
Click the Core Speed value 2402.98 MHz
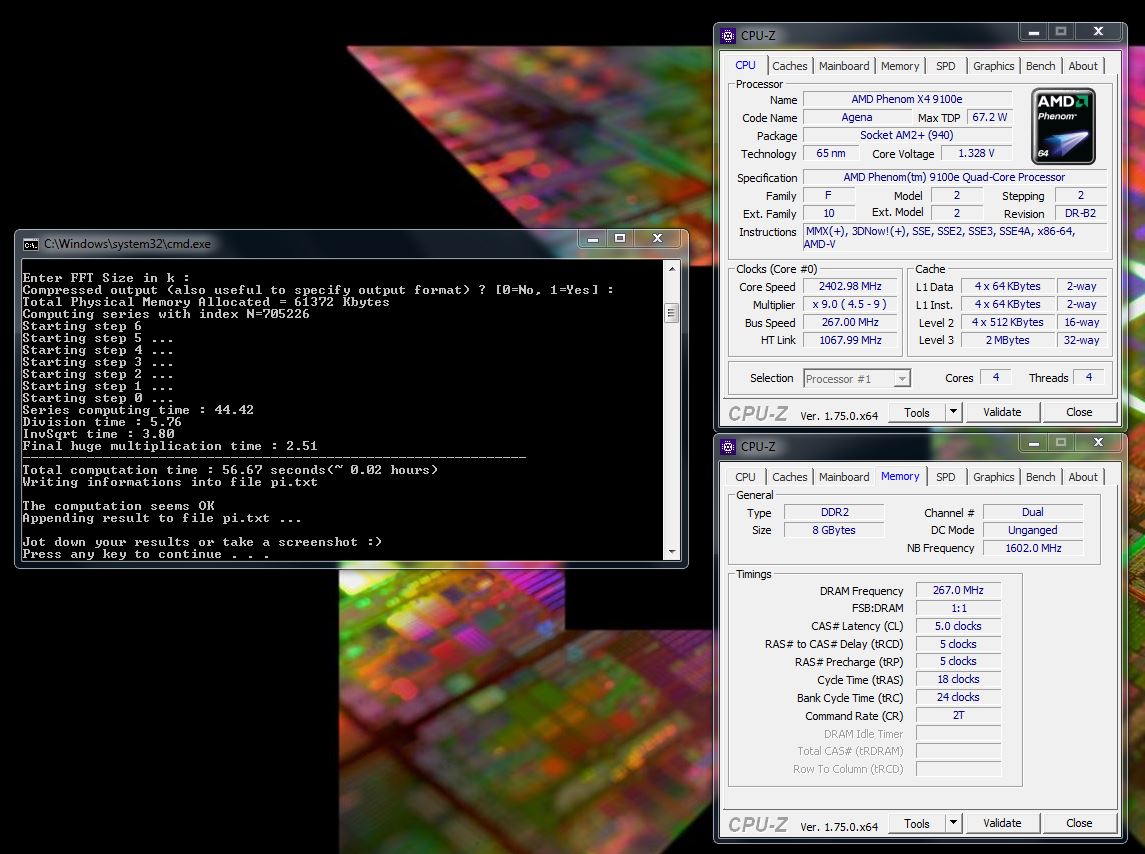pyautogui.click(x=850, y=286)
